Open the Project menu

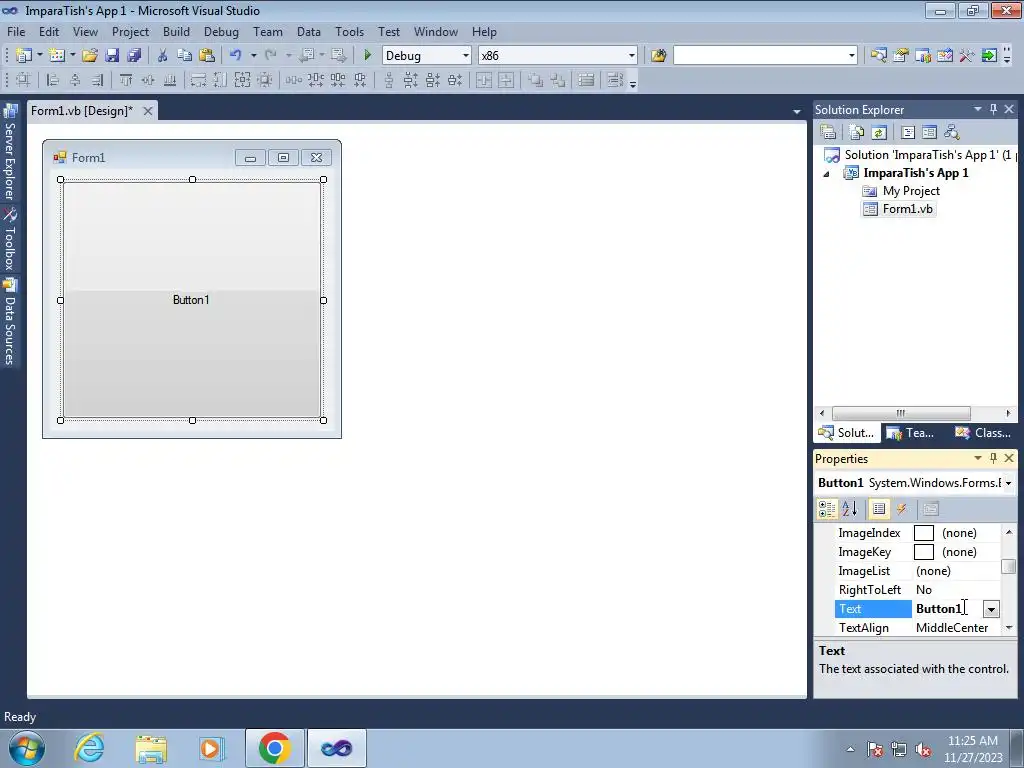(130, 31)
